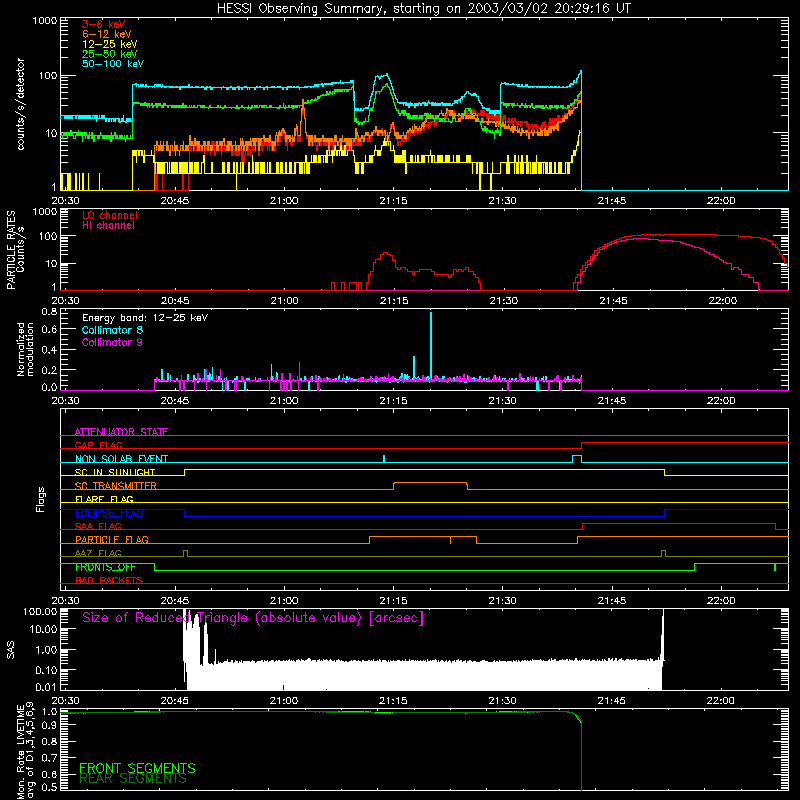The height and width of the screenshot is (800, 800).
Task: Select the Collimator 8 legend label
Action: [112, 330]
